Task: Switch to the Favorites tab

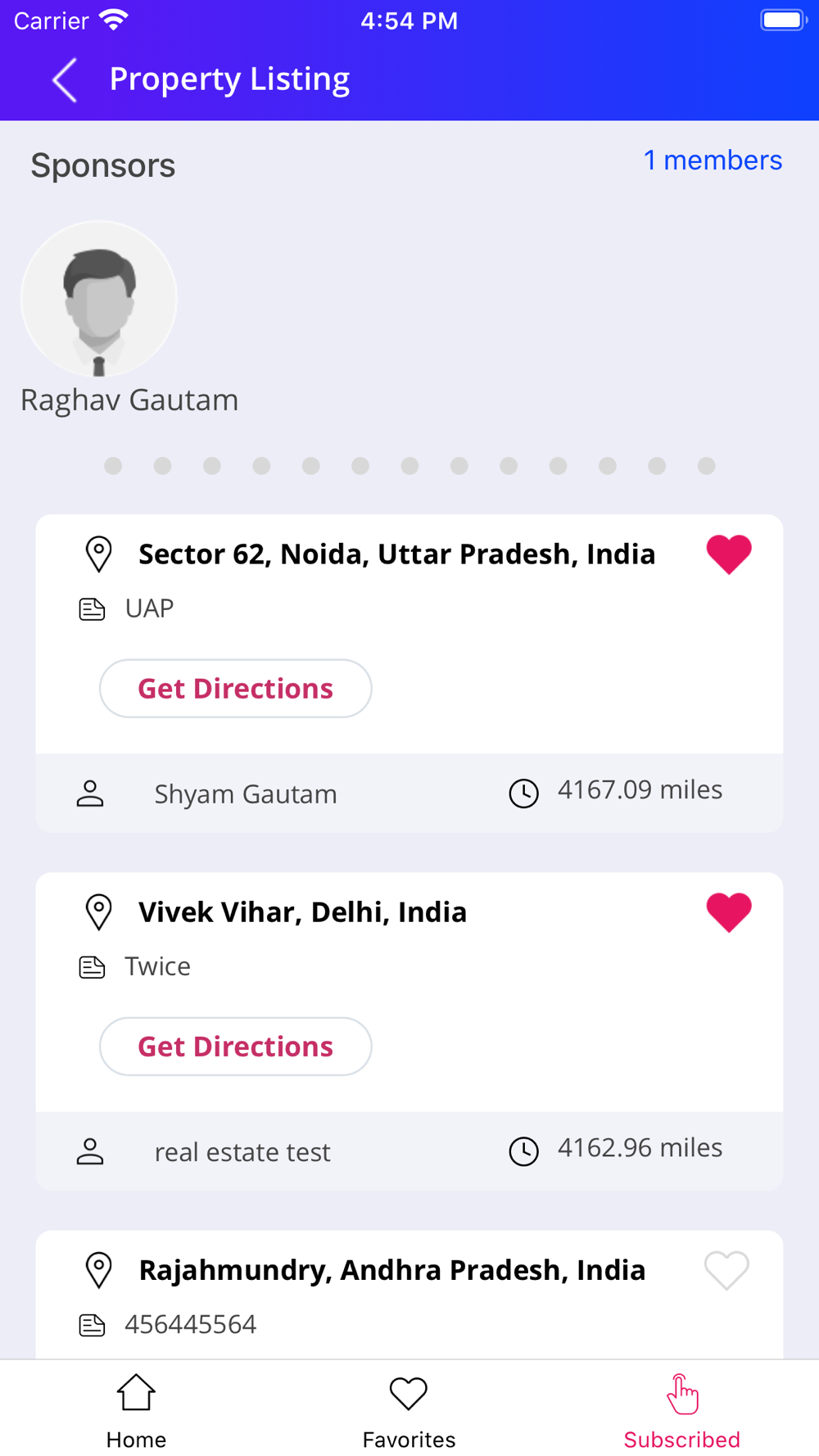Action: point(409,1410)
